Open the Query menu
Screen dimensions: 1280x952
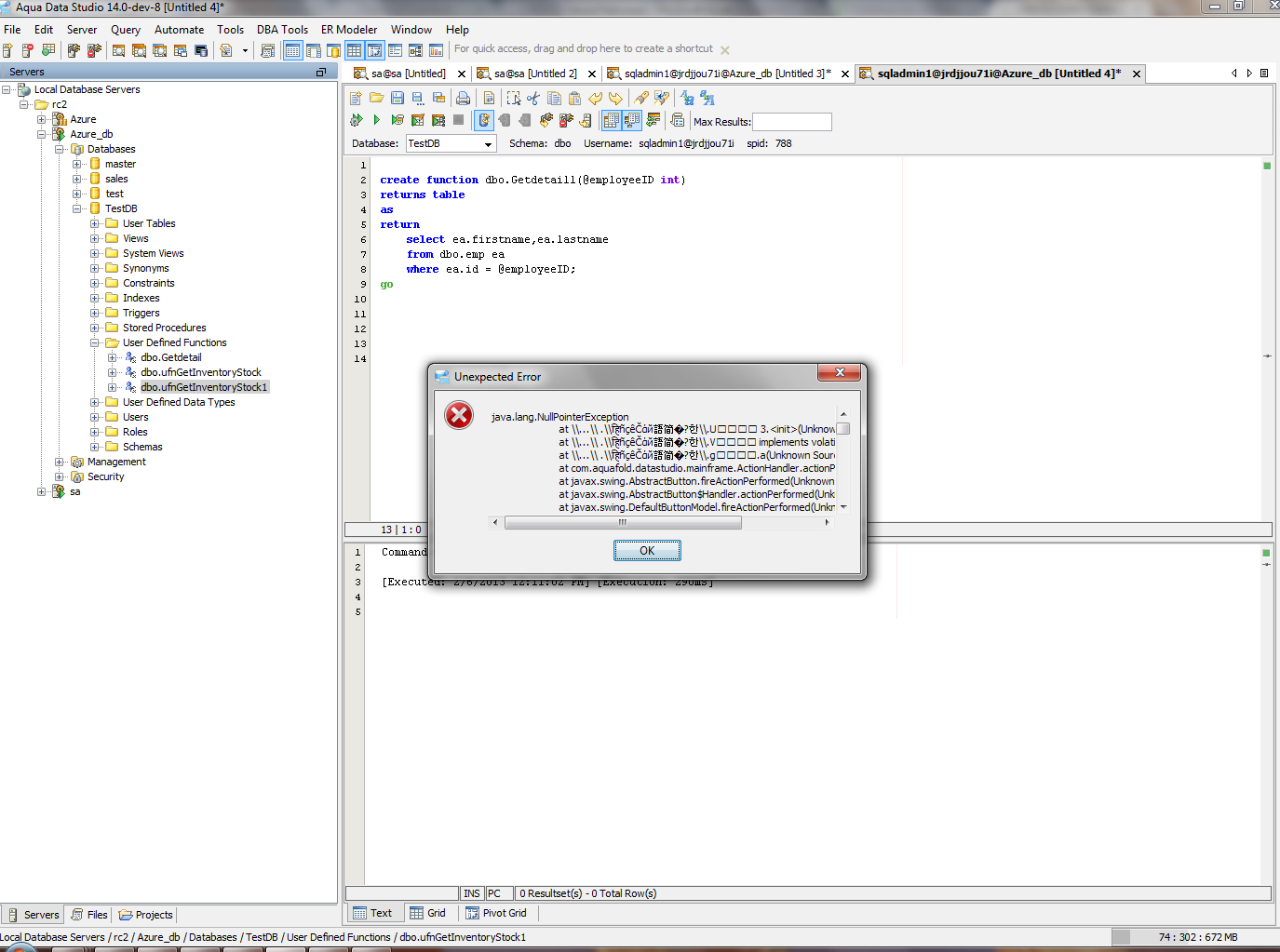(126, 30)
